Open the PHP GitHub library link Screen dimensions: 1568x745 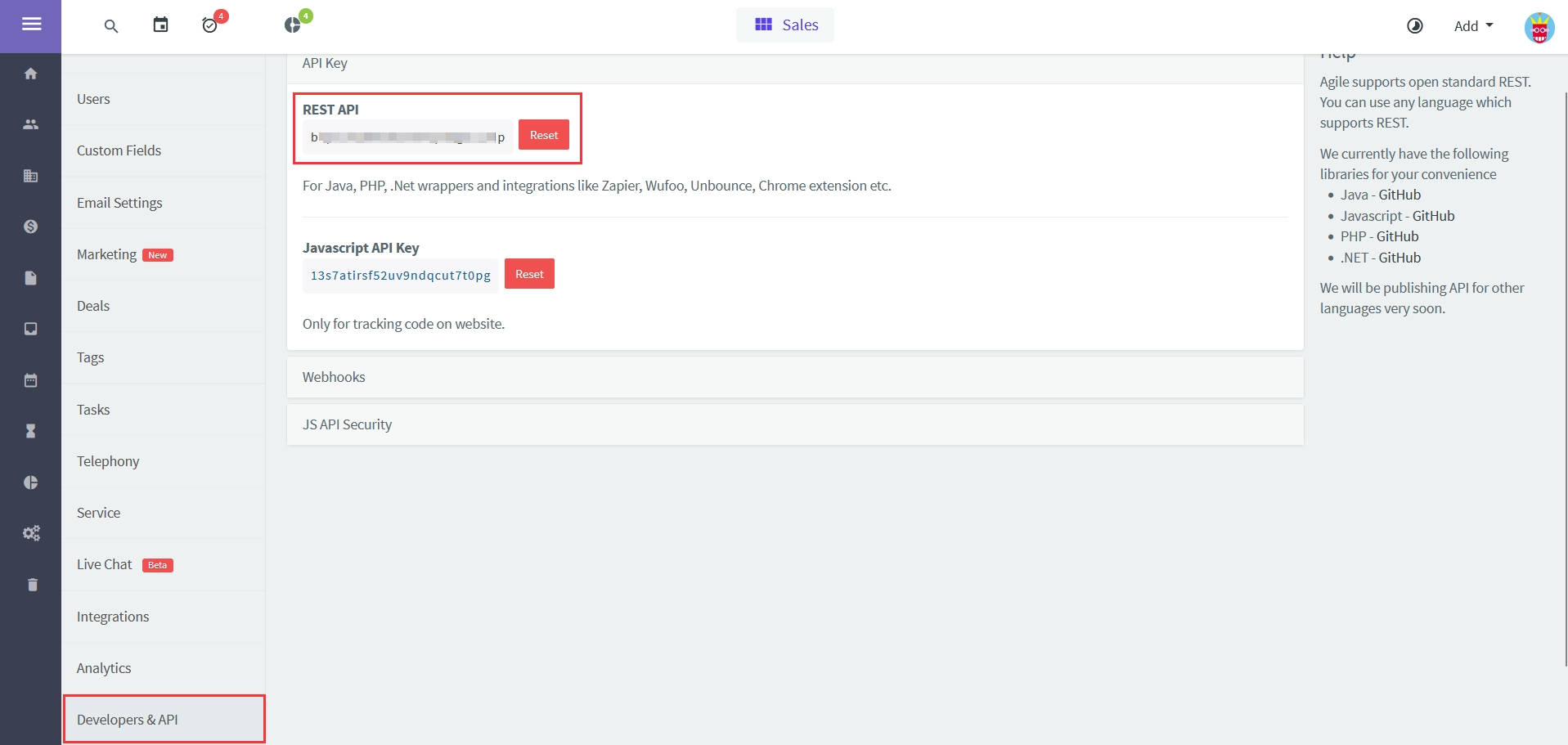(1397, 236)
